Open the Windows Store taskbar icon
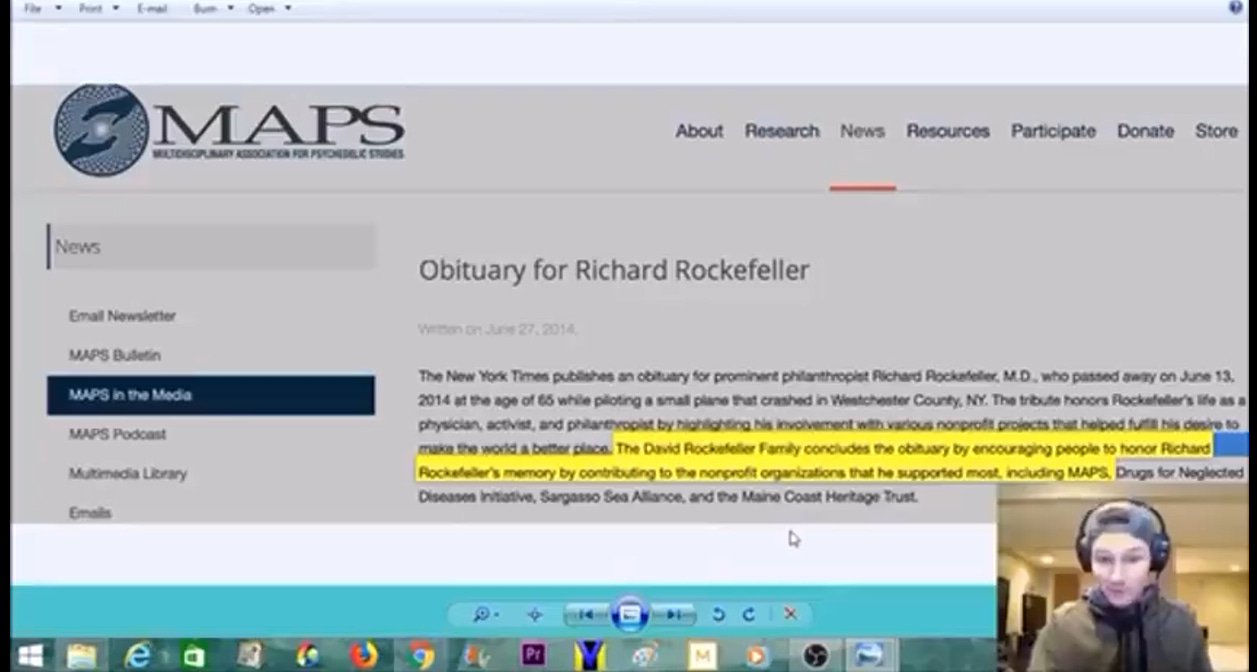Screen dimensions: 1257x672 [194, 656]
